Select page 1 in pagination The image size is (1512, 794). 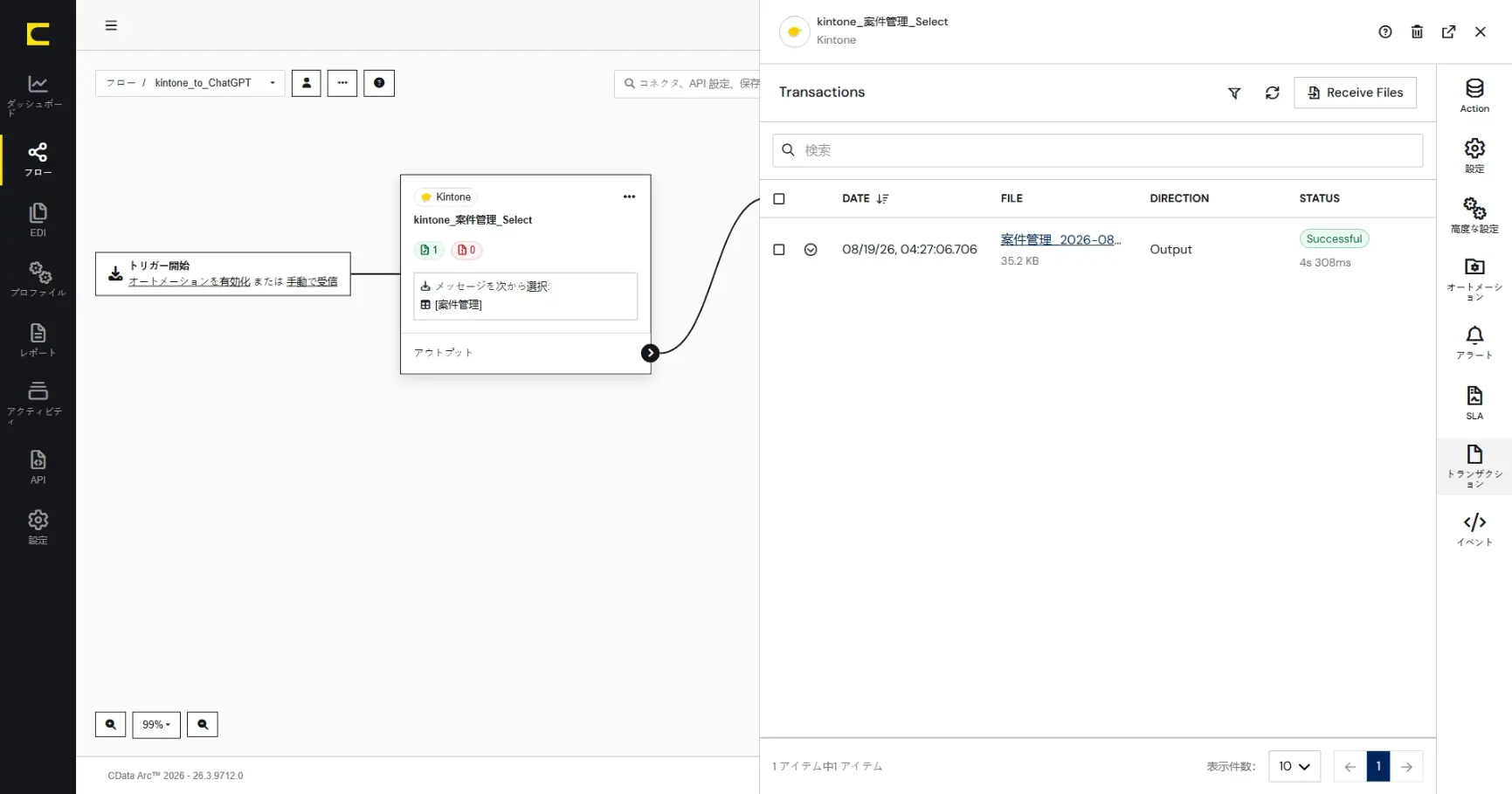pos(1378,767)
